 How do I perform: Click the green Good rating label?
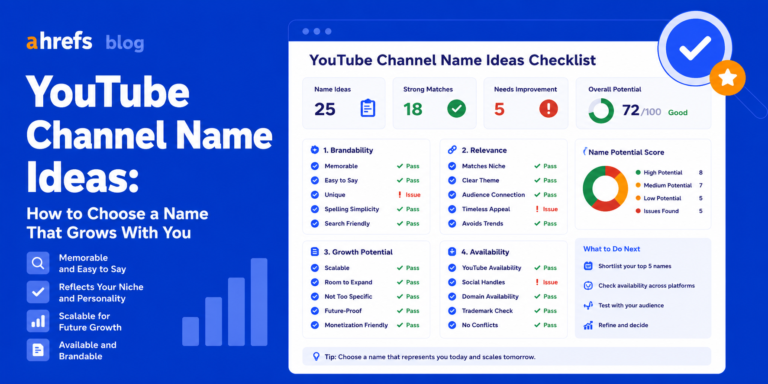pos(678,113)
